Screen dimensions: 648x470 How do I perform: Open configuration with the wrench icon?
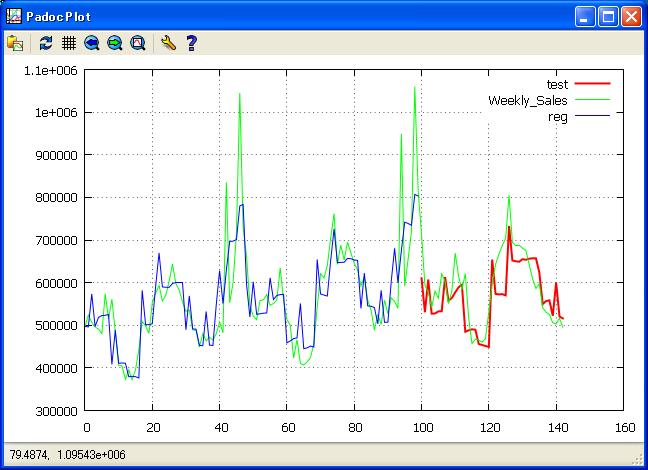coord(168,43)
